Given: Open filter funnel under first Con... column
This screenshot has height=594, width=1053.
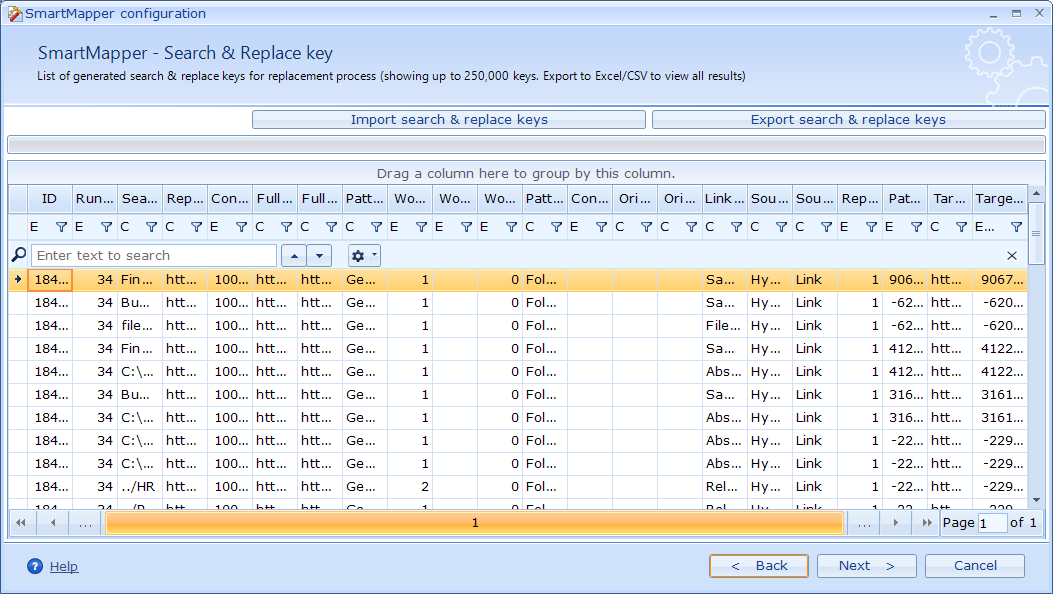Looking at the screenshot, I should [x=241, y=228].
